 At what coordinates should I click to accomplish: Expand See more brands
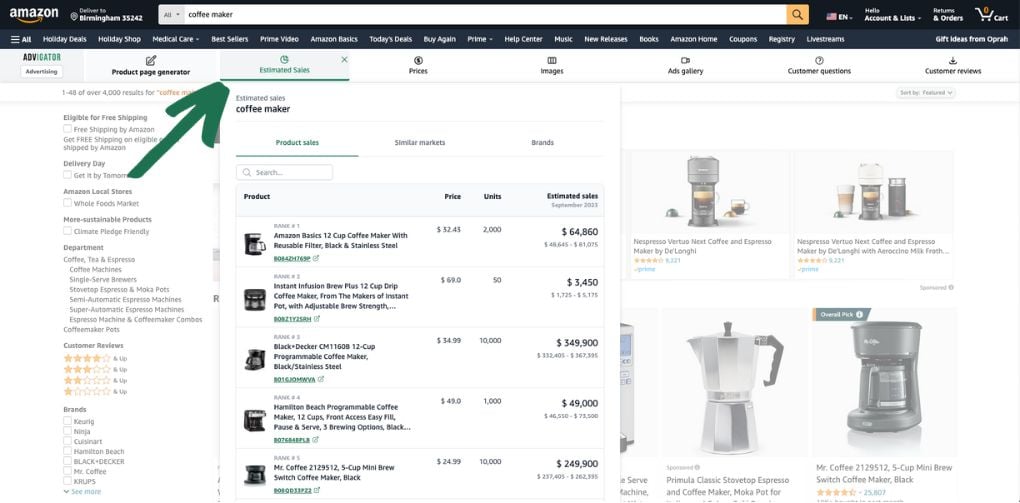coord(83,492)
